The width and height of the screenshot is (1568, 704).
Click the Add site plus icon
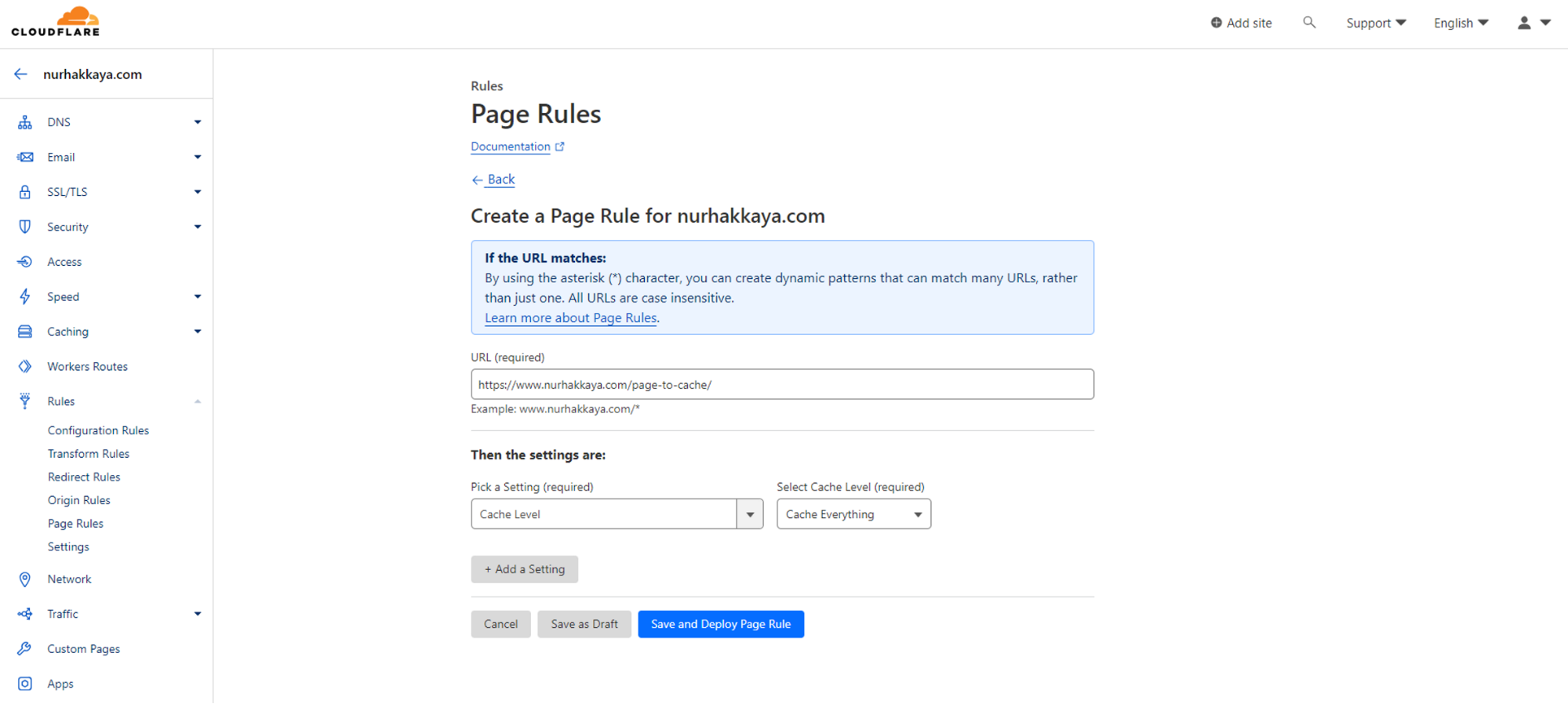[1216, 23]
